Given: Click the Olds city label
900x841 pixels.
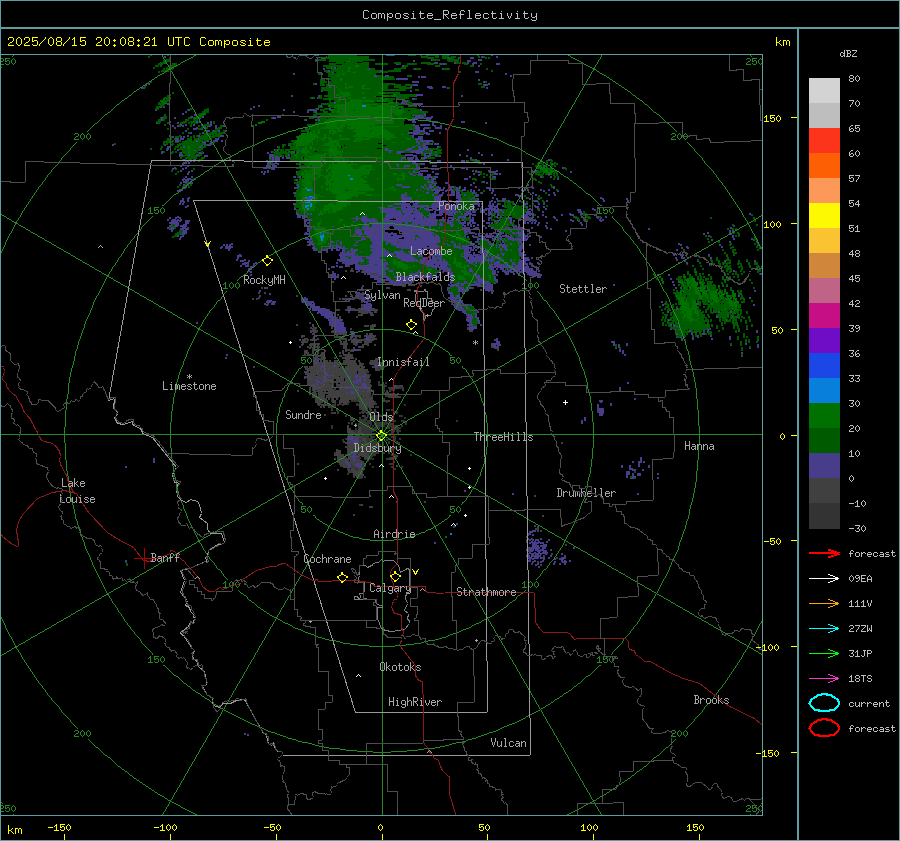Looking at the screenshot, I should point(381,417).
